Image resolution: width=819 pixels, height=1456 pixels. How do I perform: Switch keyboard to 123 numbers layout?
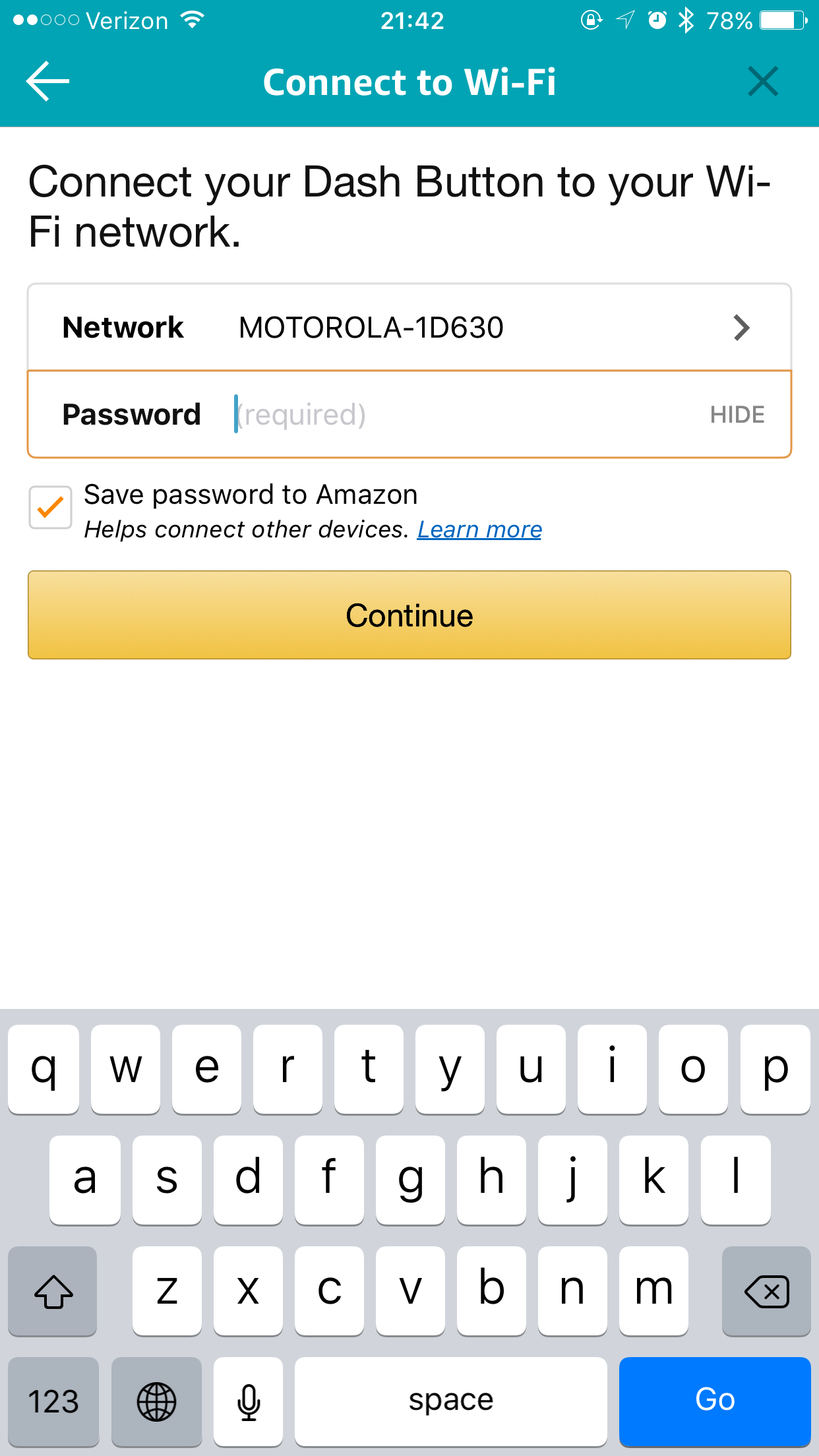tap(53, 1401)
